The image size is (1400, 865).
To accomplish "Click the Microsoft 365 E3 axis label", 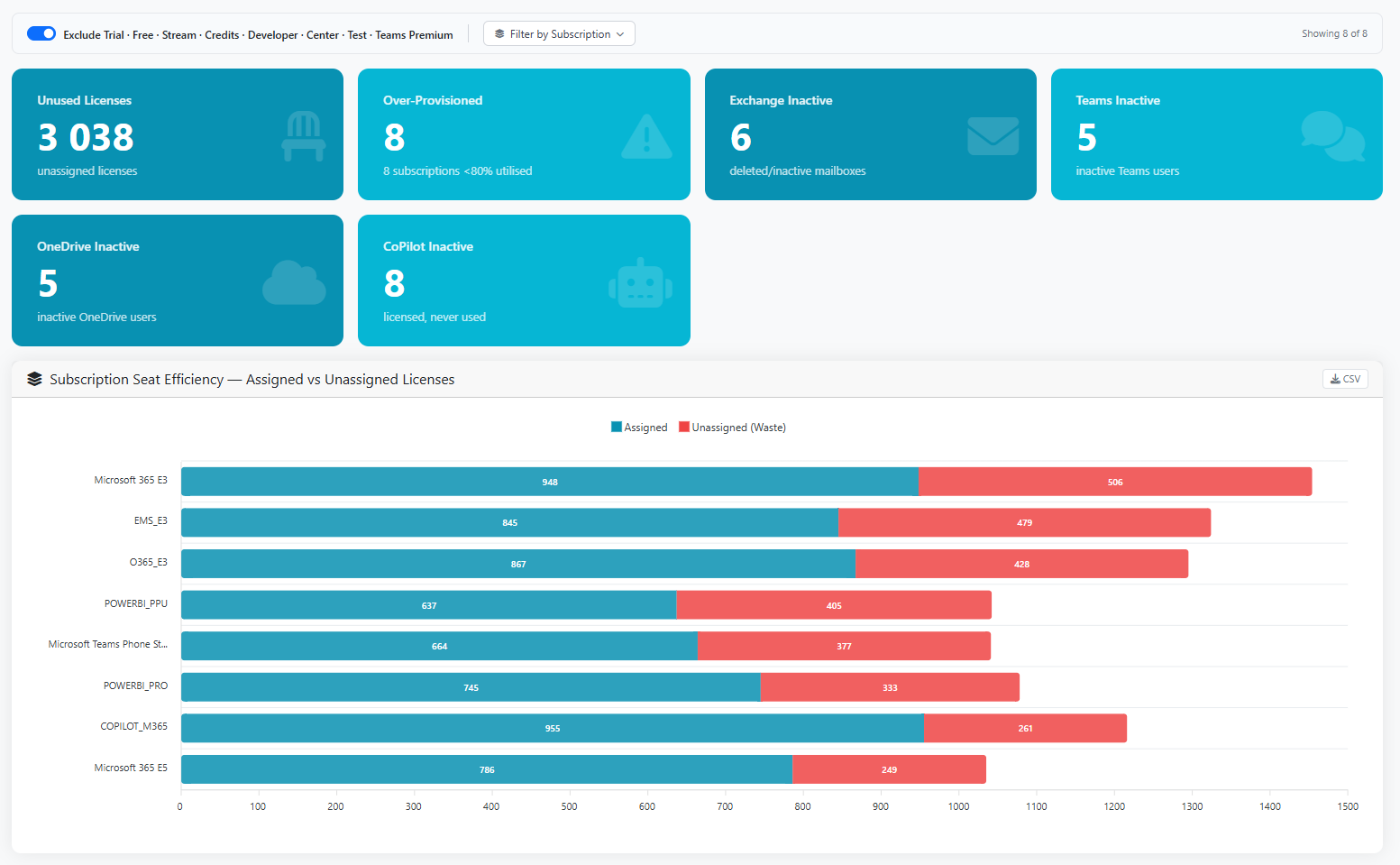I will [131, 480].
